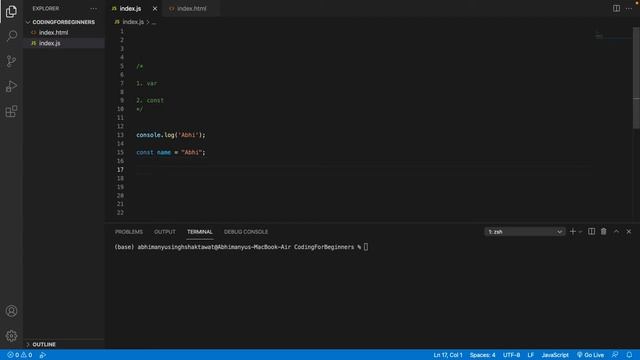Switch to the index.html editor tab

191,9
